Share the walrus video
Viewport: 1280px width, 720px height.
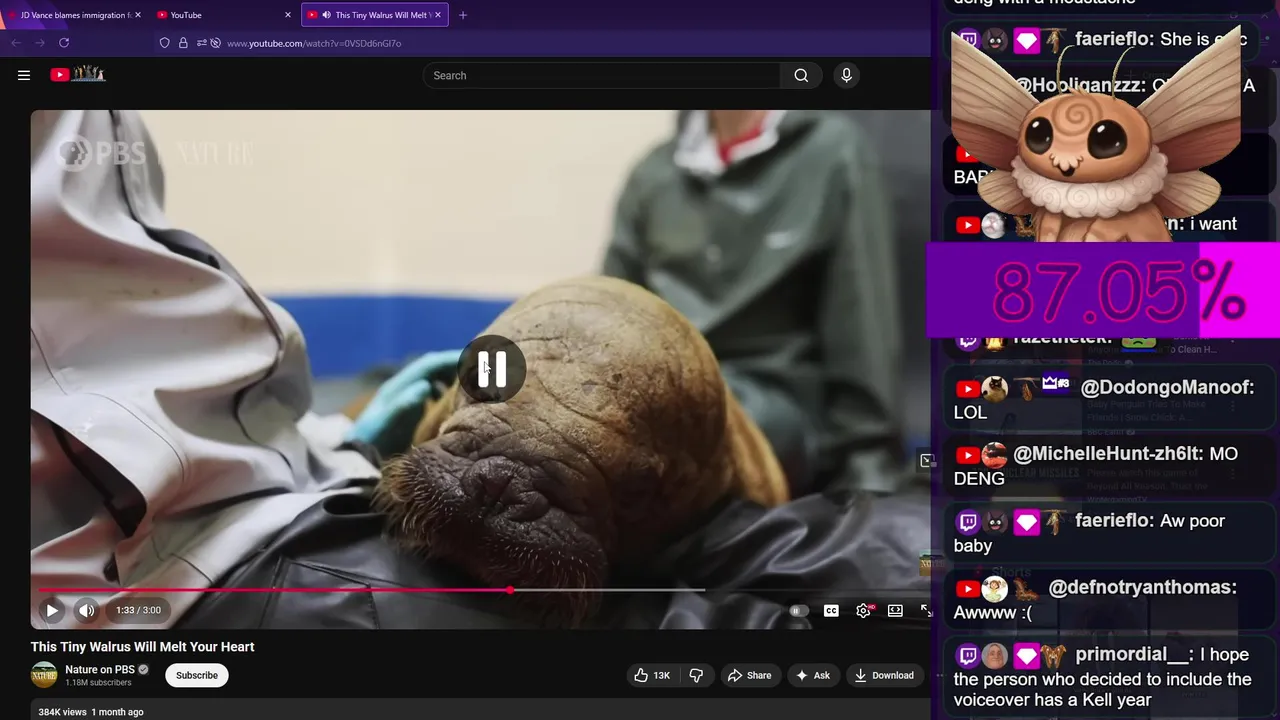[749, 675]
